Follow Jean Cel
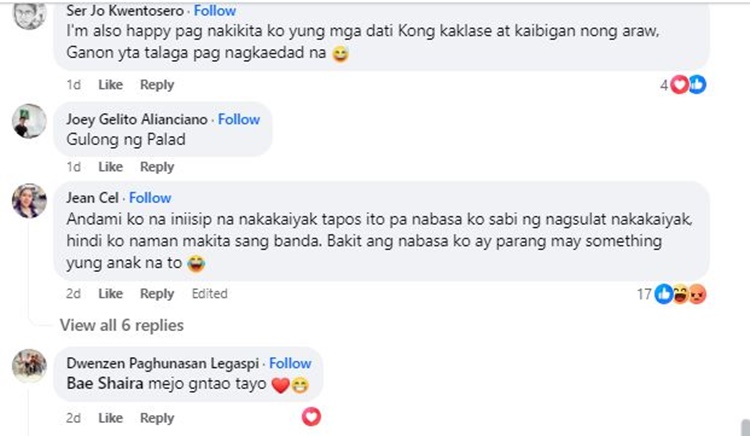Image resolution: width=750 pixels, height=436 pixels. [x=150, y=197]
